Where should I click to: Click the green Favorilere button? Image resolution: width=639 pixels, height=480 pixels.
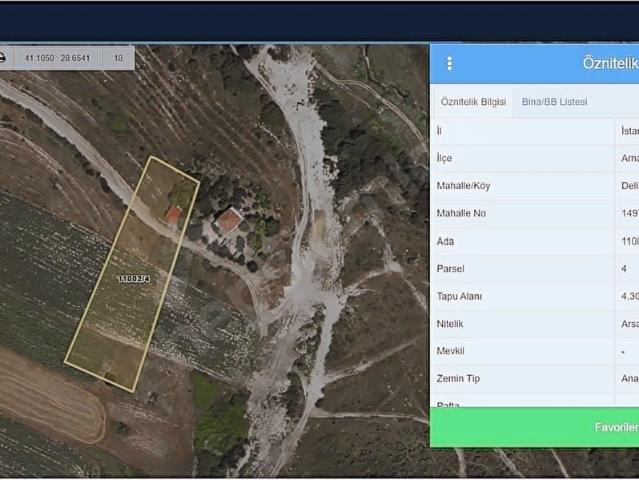(535, 427)
